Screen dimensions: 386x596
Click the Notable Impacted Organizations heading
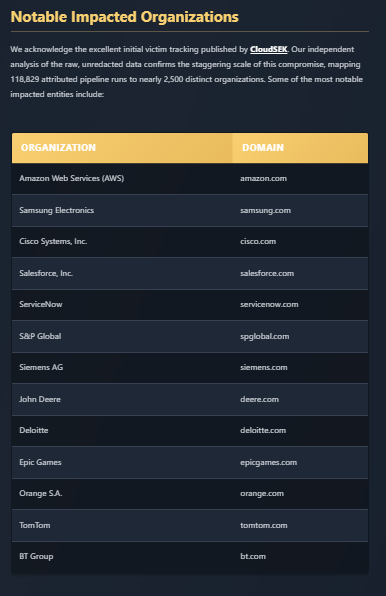coord(125,17)
